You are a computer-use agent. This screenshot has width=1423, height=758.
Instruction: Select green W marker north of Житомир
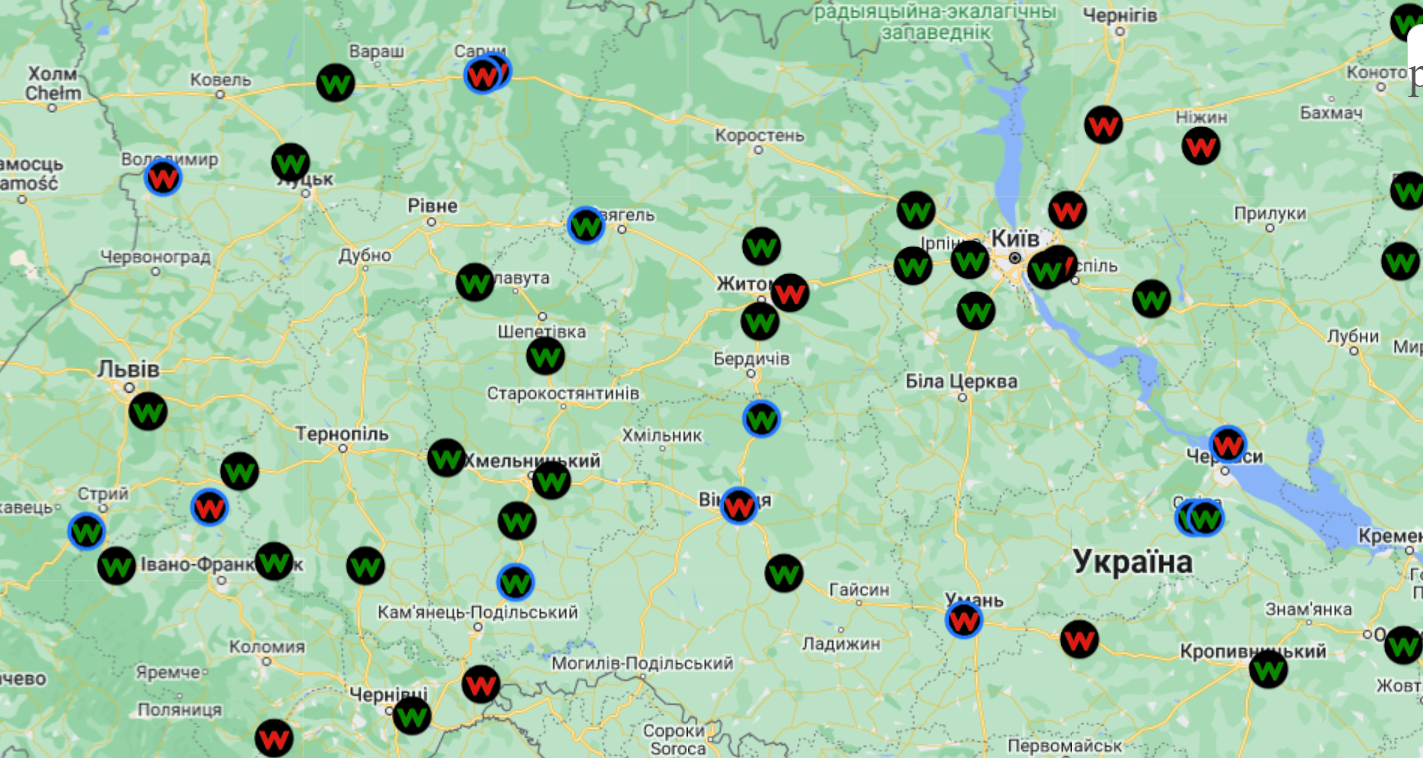coord(761,246)
